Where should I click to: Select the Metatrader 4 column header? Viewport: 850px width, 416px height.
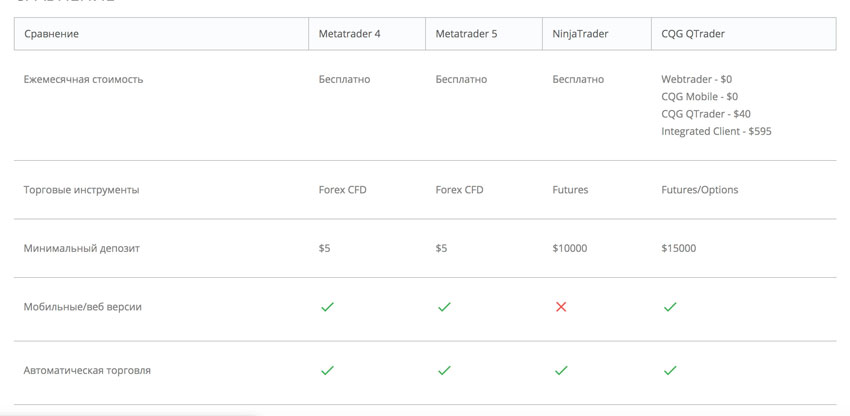[367, 34]
